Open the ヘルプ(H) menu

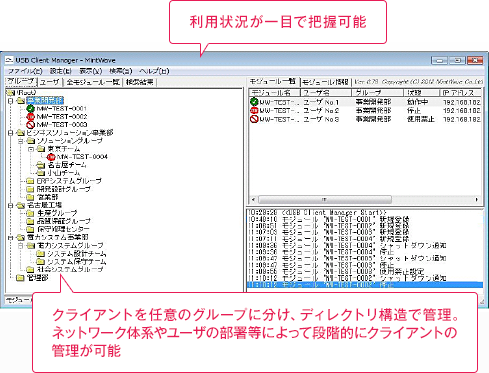(x=154, y=71)
